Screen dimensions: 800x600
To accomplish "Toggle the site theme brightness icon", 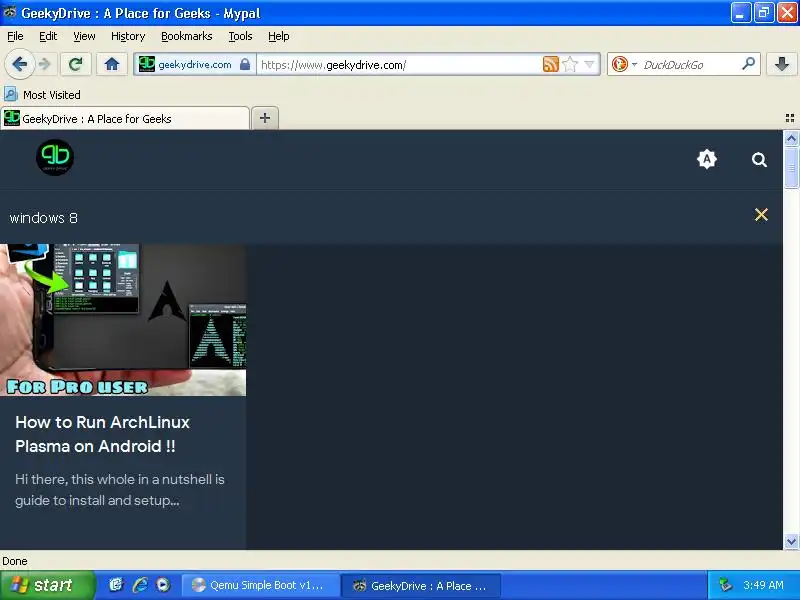I will pos(707,160).
